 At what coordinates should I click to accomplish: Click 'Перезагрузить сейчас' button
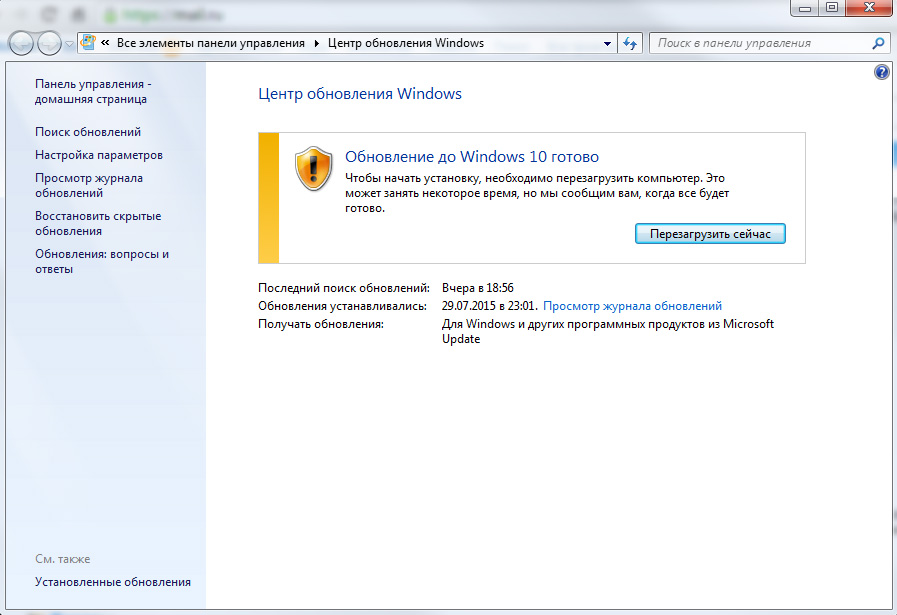click(x=710, y=234)
